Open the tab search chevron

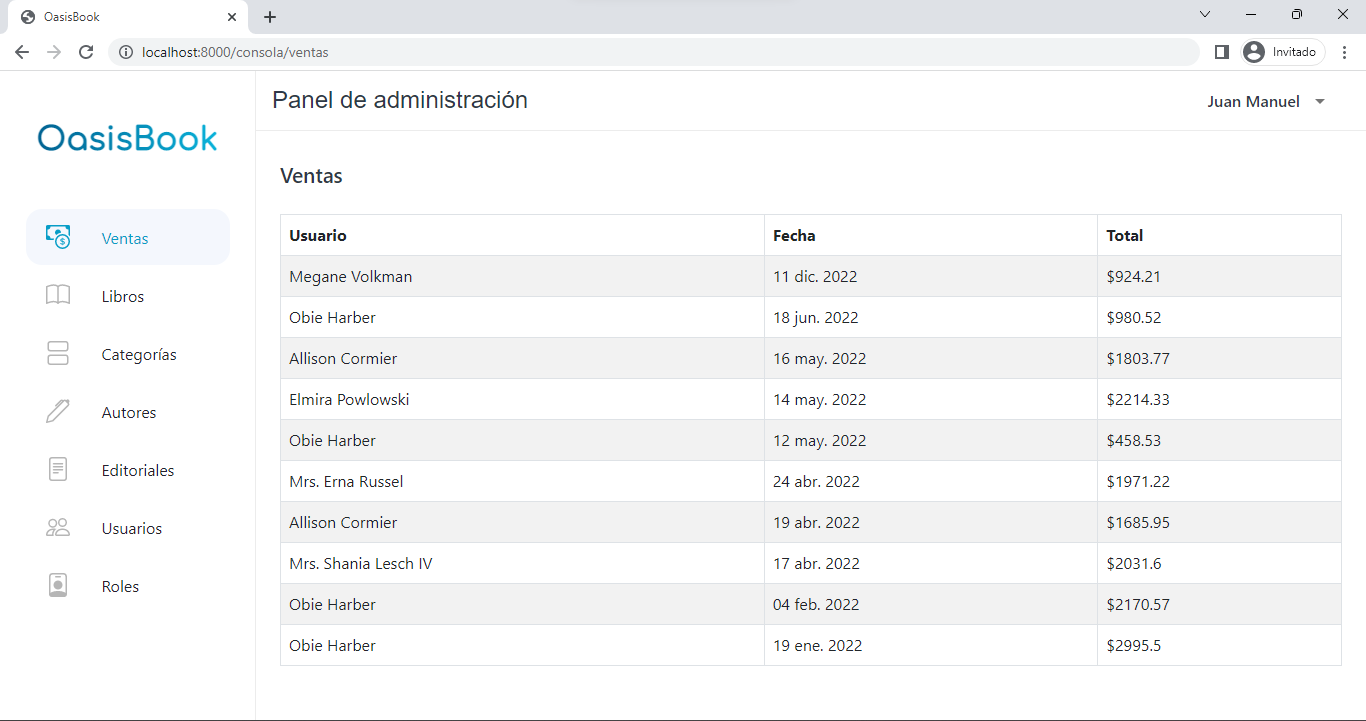click(1205, 15)
